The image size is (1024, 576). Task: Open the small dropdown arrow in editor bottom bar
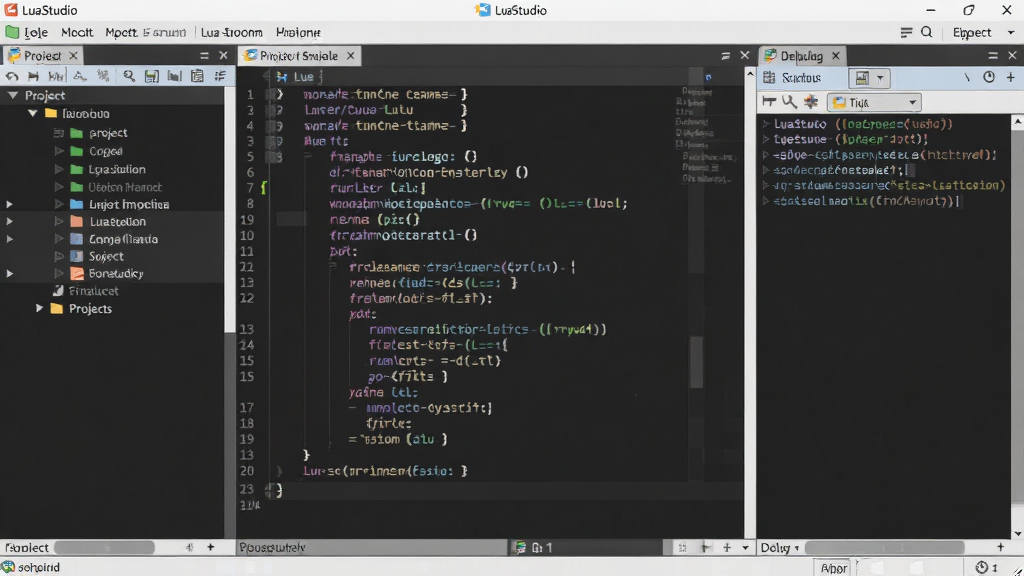point(745,547)
